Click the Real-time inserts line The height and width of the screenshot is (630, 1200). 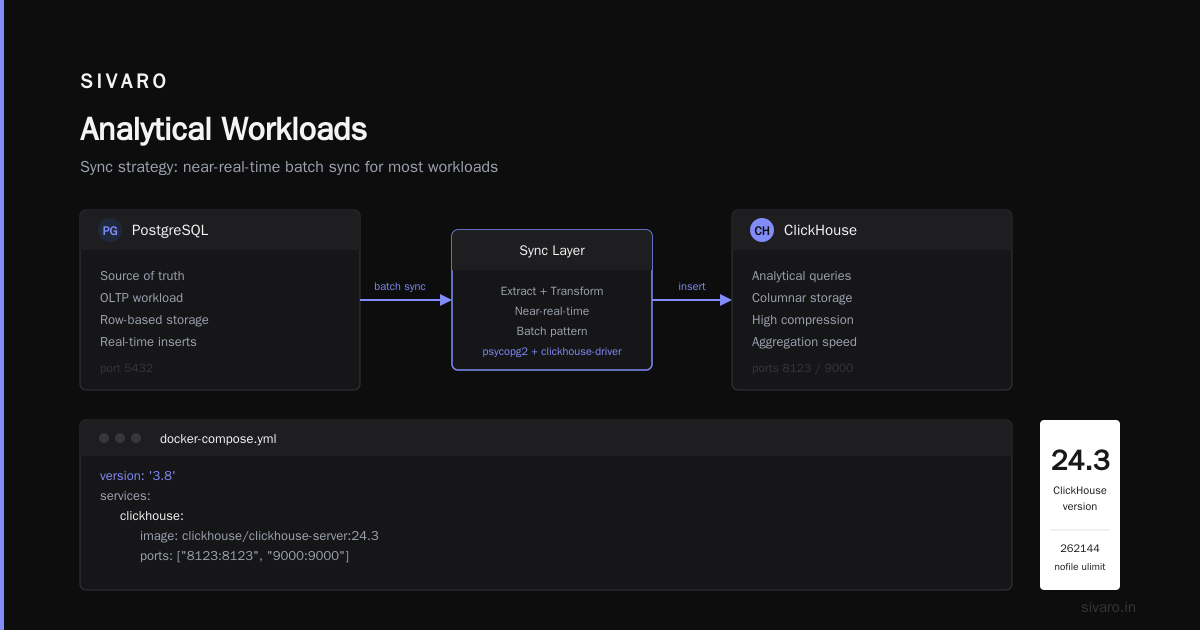(x=148, y=342)
